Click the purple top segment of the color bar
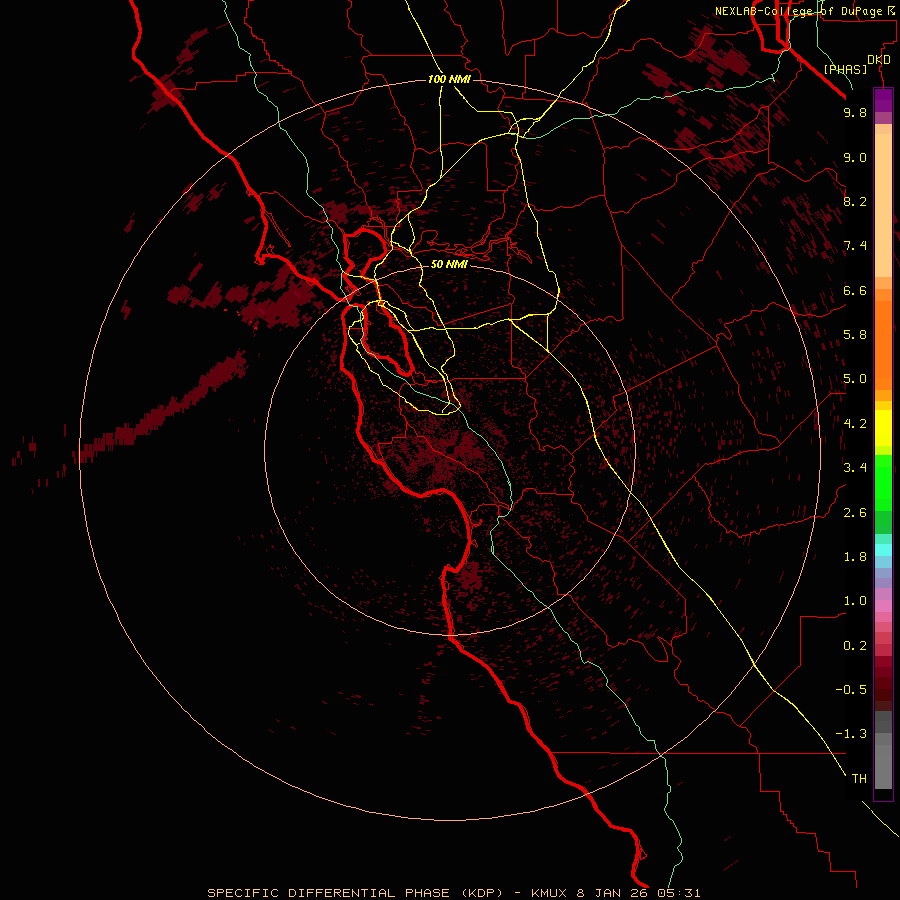The image size is (900, 900). [x=883, y=100]
